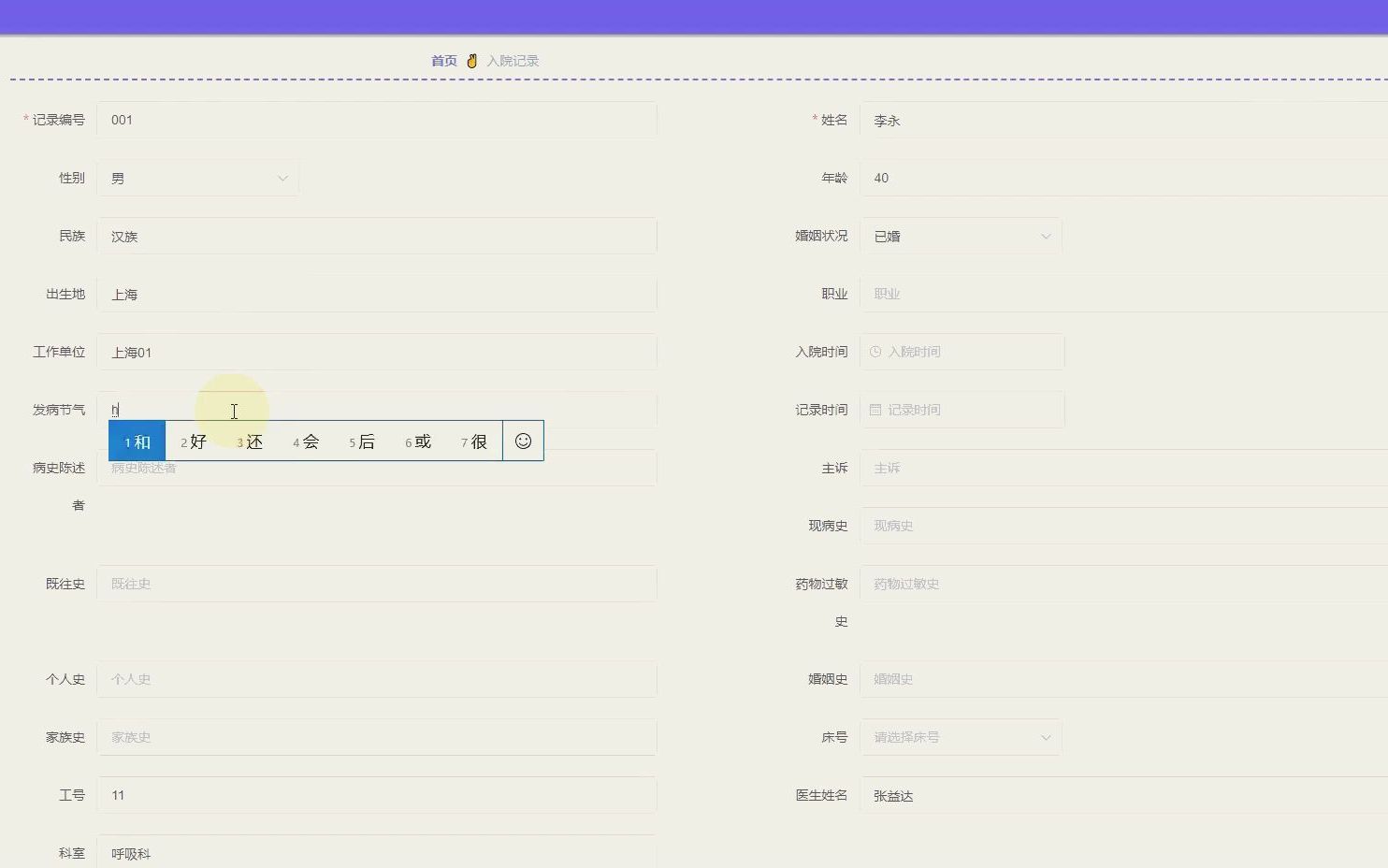Focus the 记录编号 input field
1388x868 pixels.
click(377, 120)
